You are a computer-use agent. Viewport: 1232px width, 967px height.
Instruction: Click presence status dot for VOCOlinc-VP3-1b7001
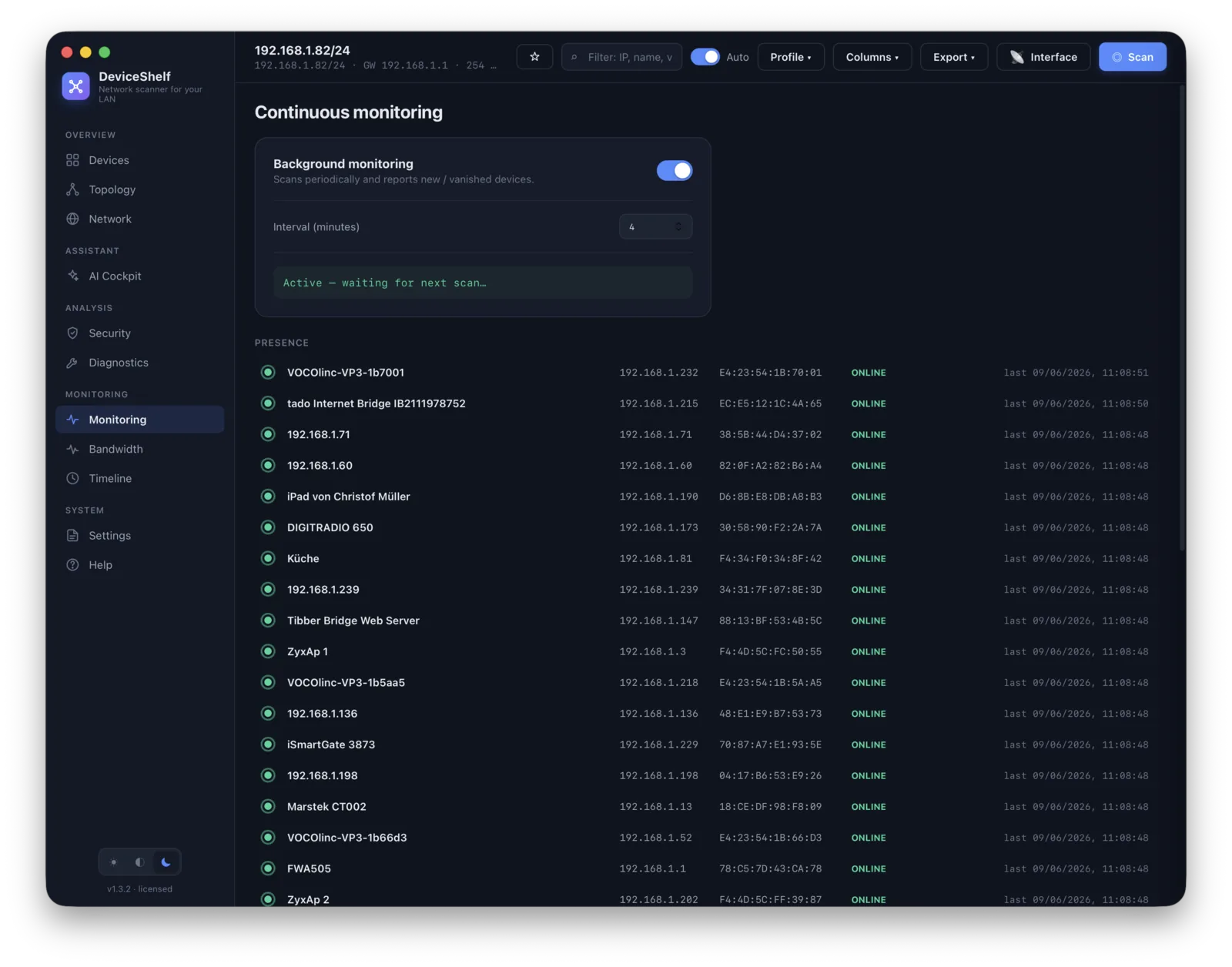[x=268, y=373]
